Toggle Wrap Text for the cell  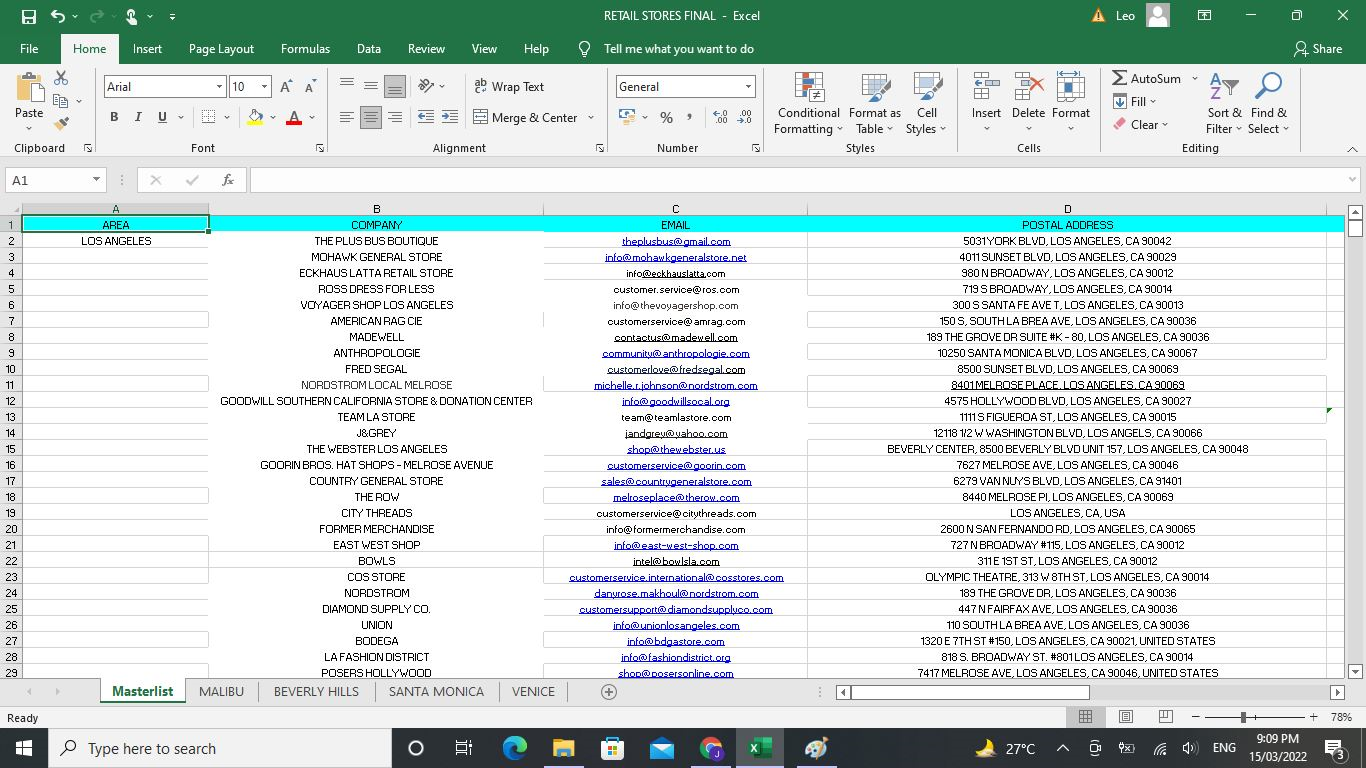click(509, 87)
